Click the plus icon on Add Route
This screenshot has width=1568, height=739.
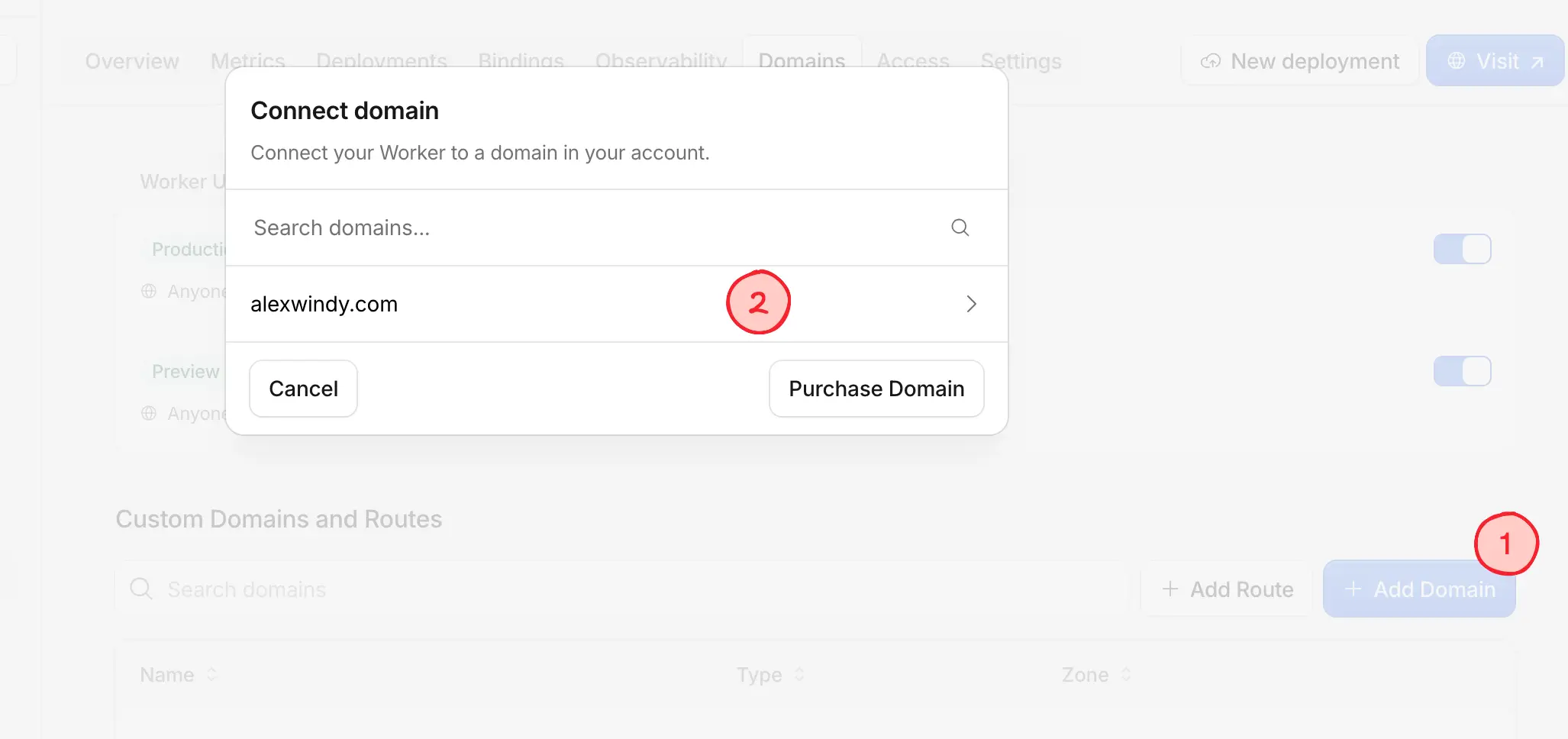pos(1170,589)
